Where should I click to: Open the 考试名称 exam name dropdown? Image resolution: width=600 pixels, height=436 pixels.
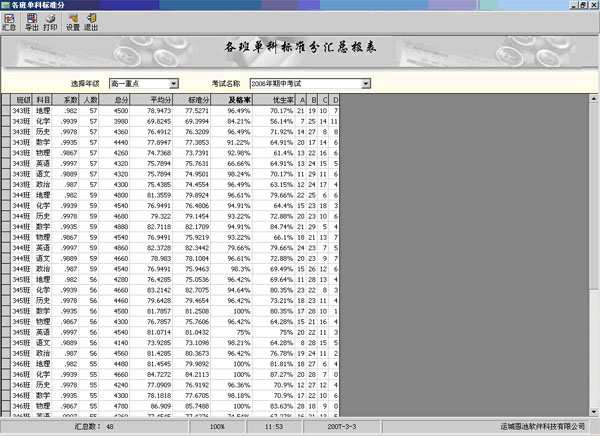click(365, 83)
